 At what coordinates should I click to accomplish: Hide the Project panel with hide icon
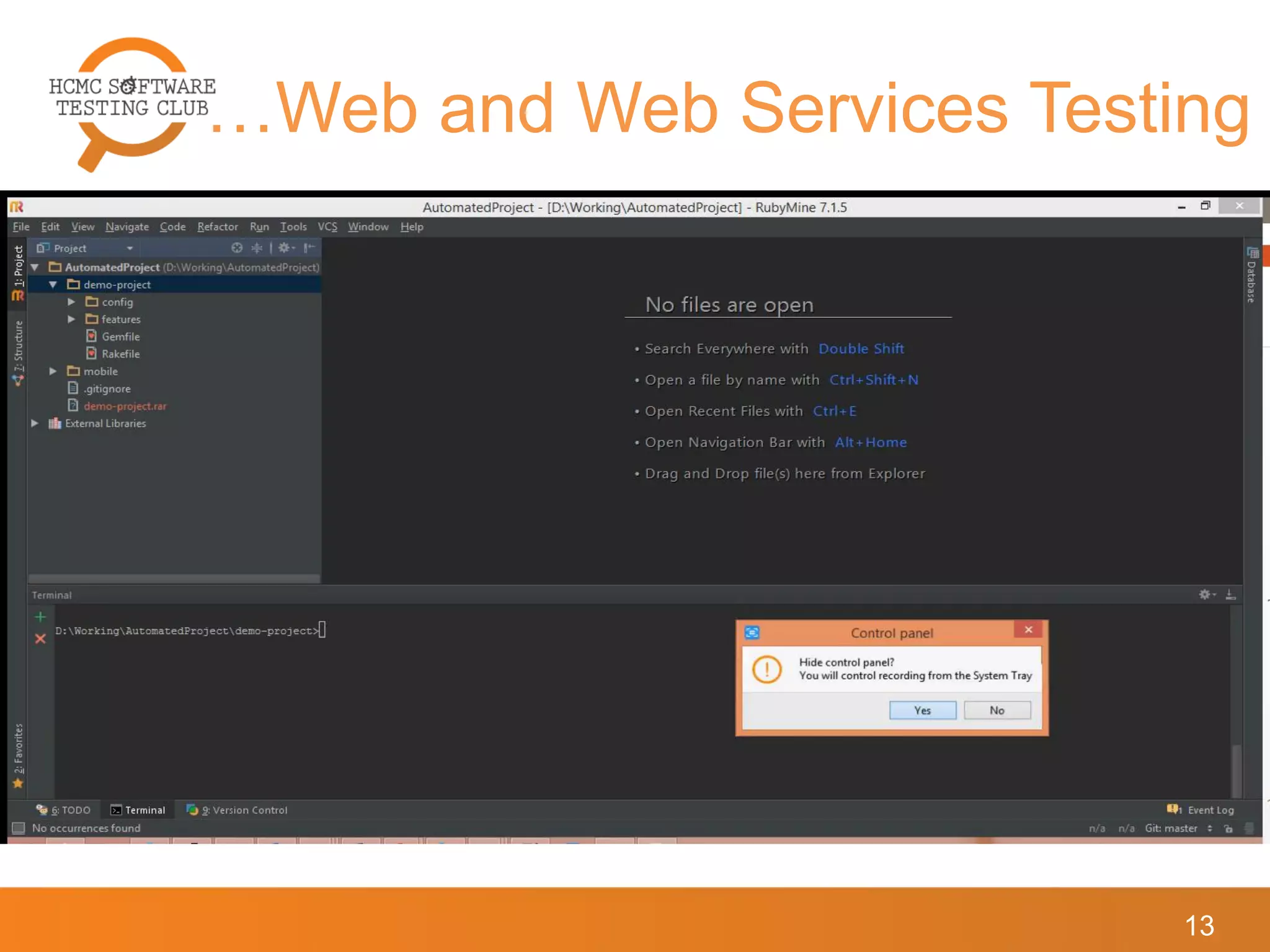click(309, 248)
